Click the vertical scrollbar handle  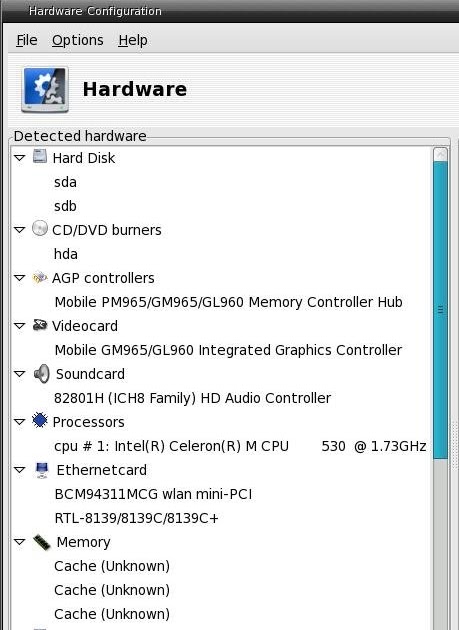pyautogui.click(x=441, y=310)
